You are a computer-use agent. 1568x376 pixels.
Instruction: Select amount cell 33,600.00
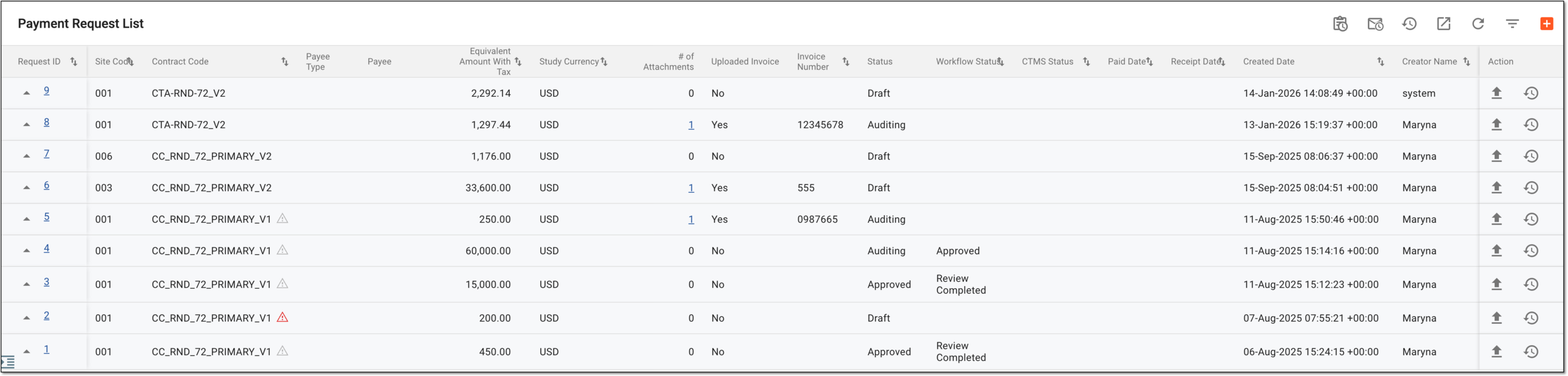coord(488,188)
